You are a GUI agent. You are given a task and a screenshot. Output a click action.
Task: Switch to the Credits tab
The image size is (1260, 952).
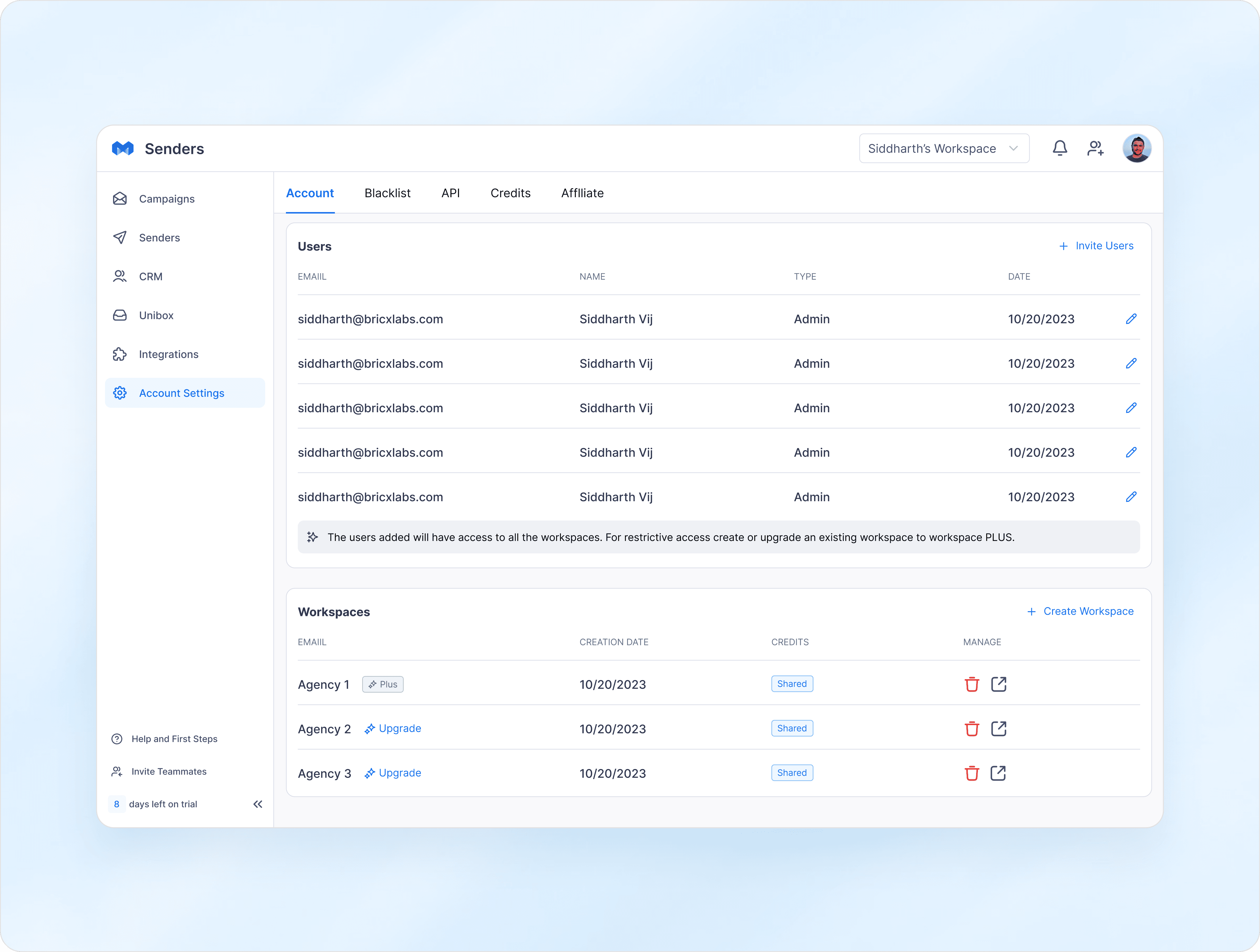(x=510, y=193)
